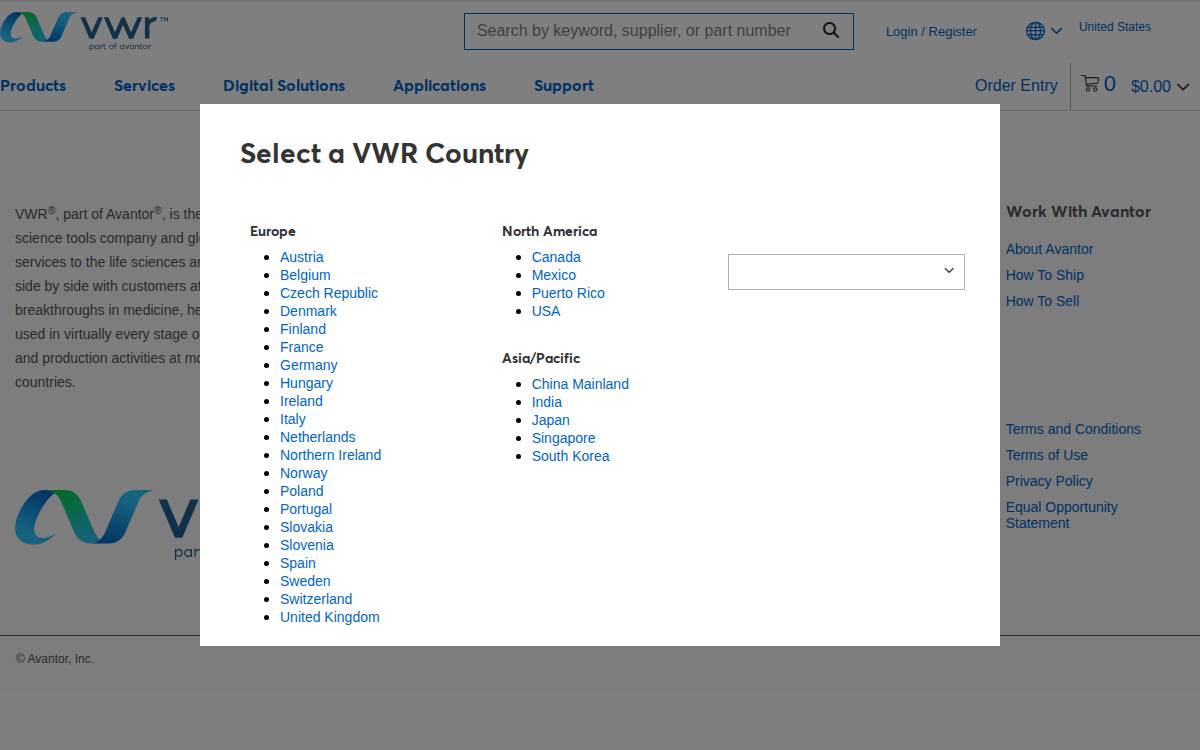Select Canada

pos(556,257)
